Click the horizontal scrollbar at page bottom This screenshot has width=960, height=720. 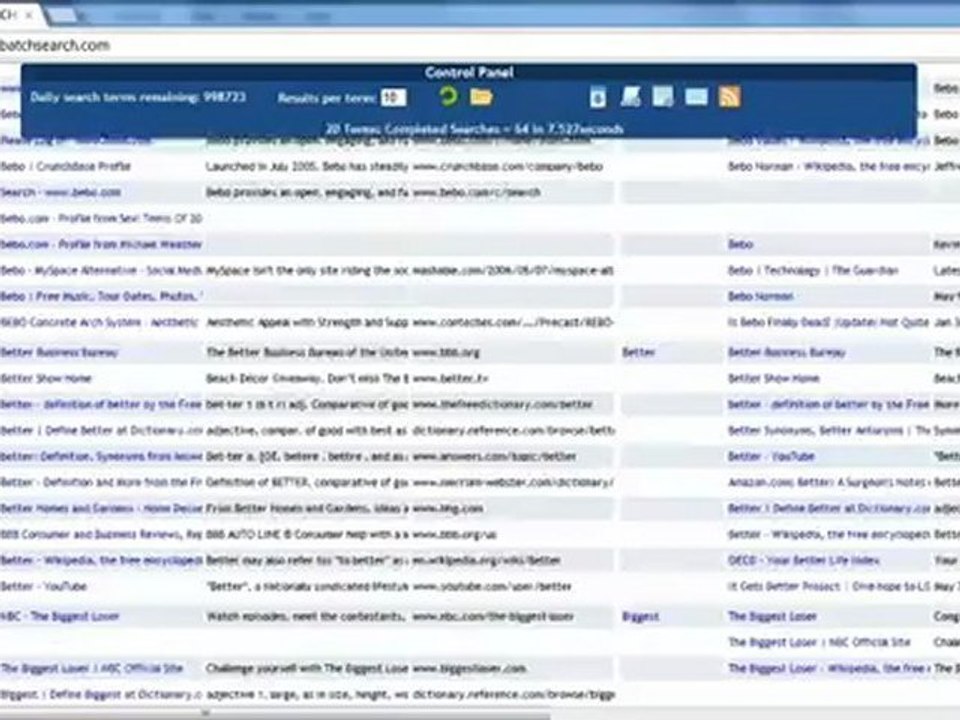coord(276,714)
